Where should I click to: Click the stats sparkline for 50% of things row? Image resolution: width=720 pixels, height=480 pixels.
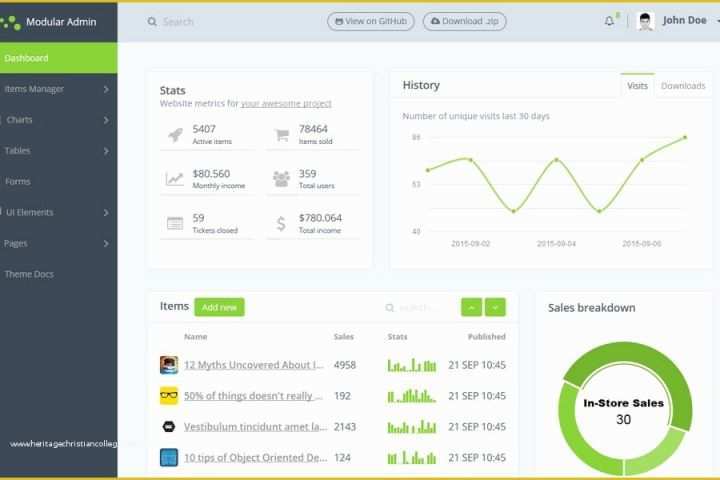pyautogui.click(x=412, y=395)
